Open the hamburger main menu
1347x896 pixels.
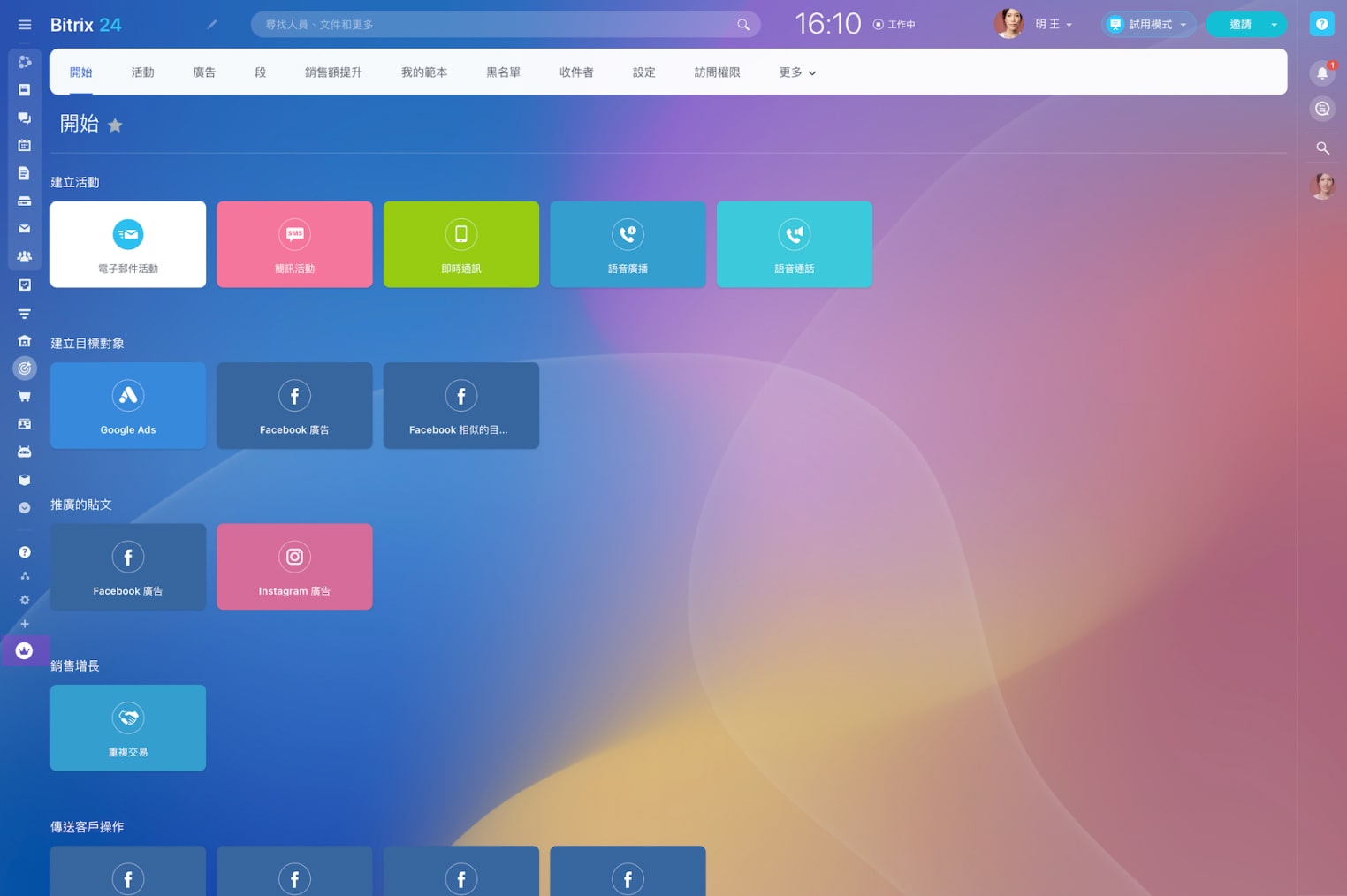tap(25, 25)
